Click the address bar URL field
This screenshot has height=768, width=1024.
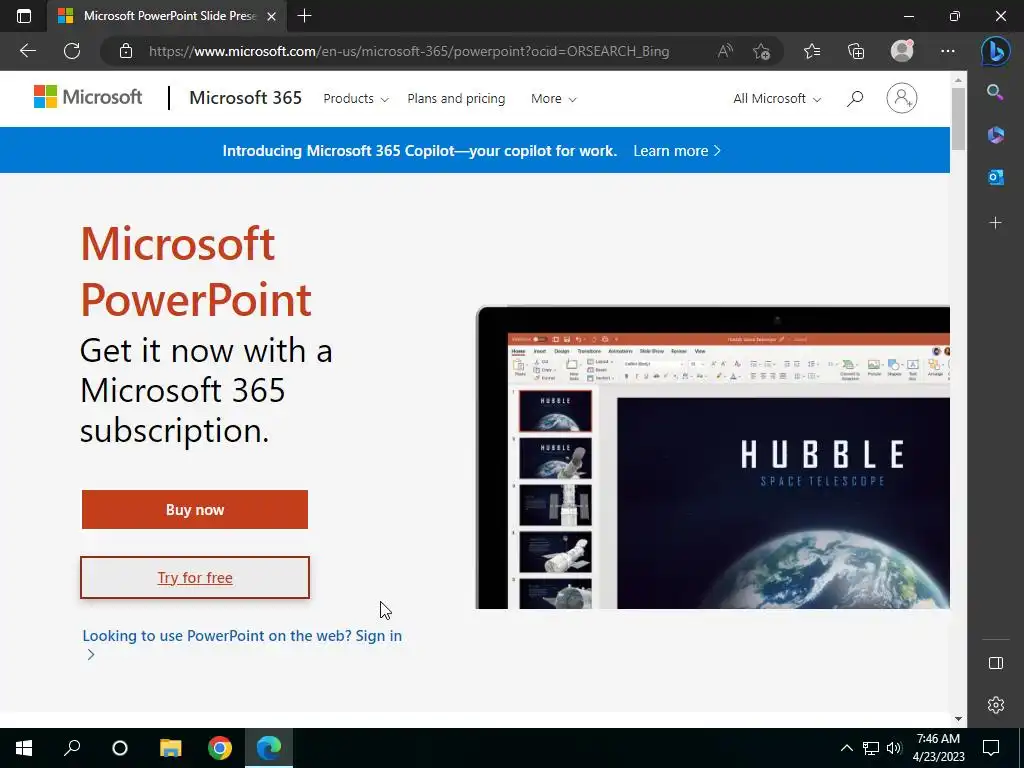click(409, 51)
